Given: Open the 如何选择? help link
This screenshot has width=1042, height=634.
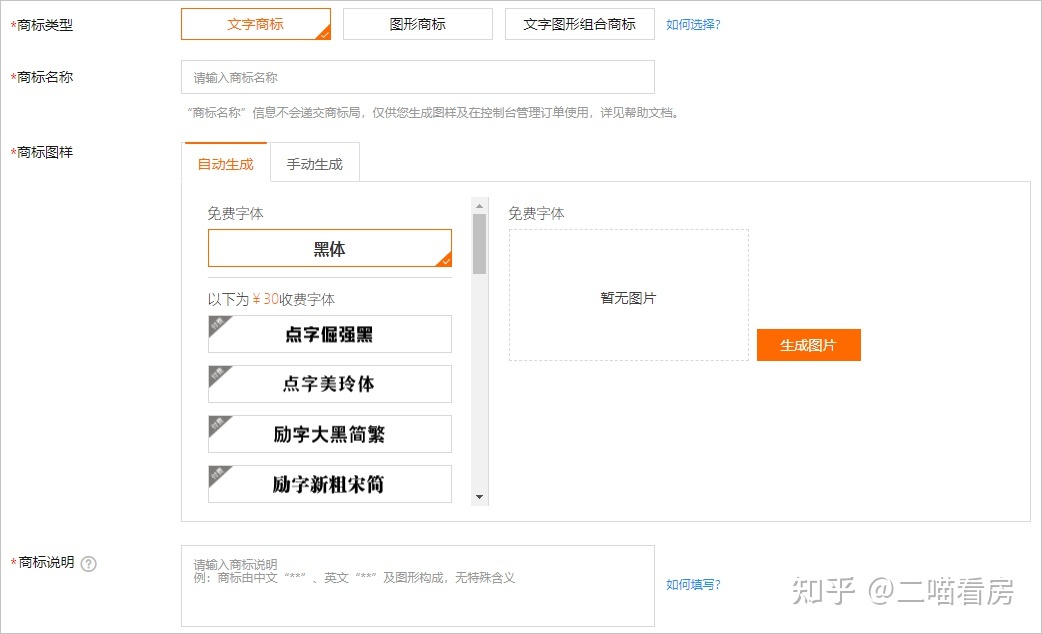Looking at the screenshot, I should click(693, 24).
